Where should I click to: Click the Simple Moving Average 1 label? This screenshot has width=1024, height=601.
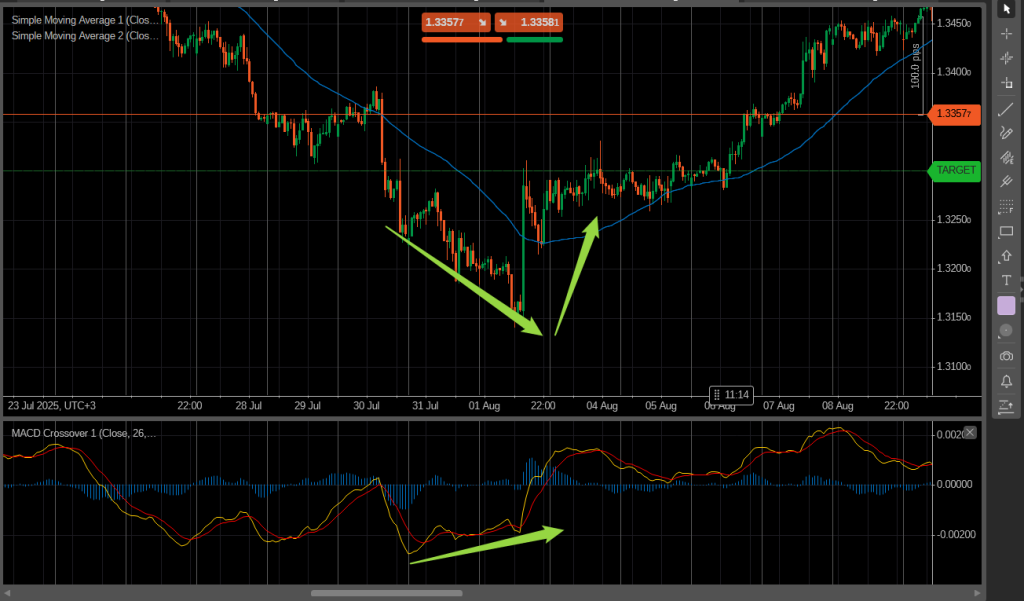(x=84, y=20)
